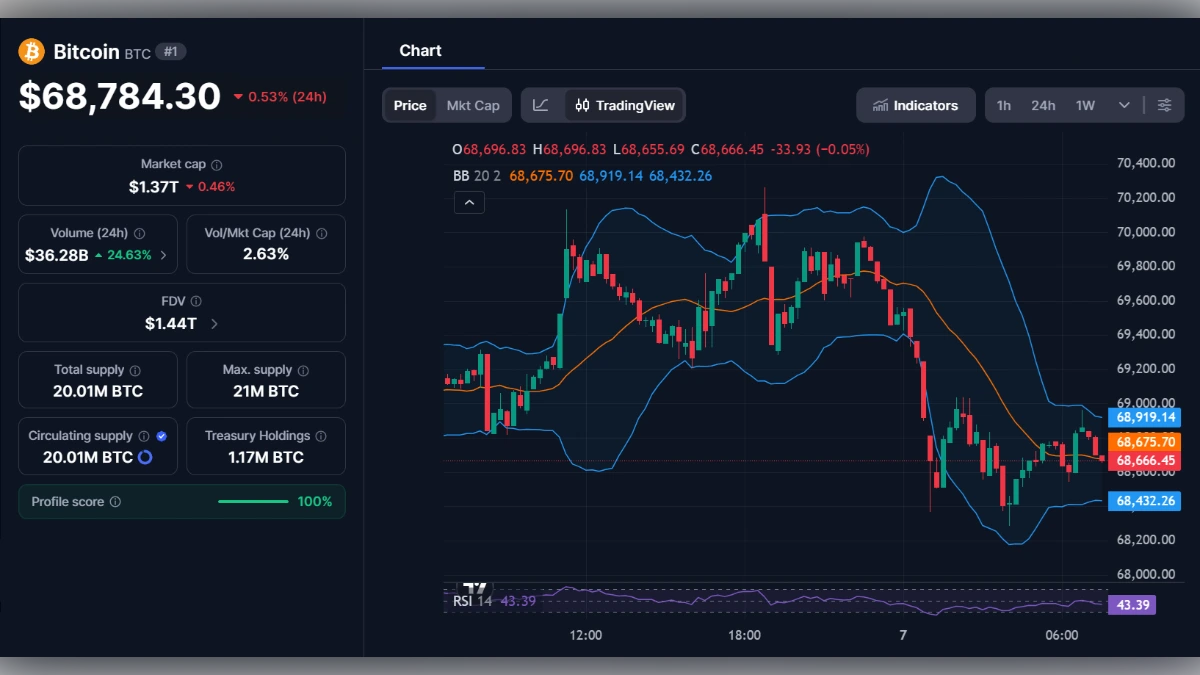
Task: Open the Indicators panel
Action: [915, 104]
